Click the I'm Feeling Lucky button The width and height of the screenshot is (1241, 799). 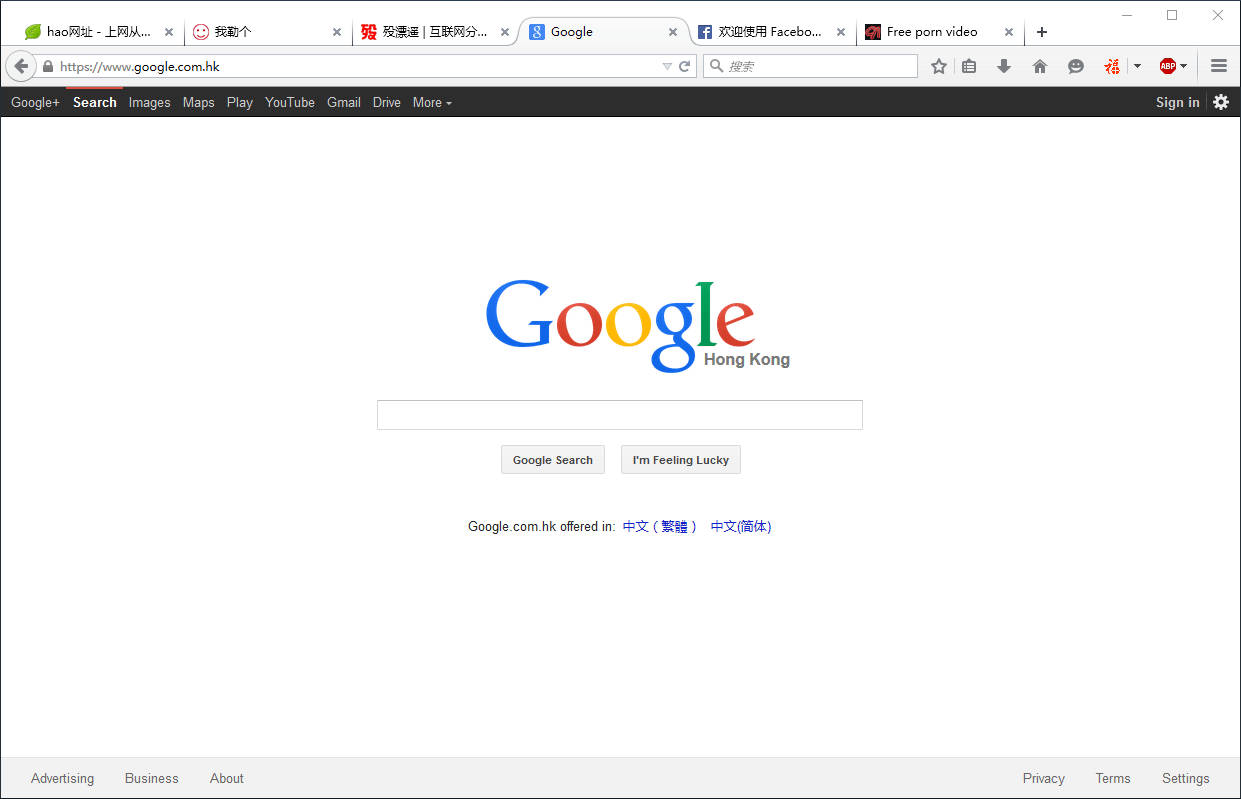[681, 460]
